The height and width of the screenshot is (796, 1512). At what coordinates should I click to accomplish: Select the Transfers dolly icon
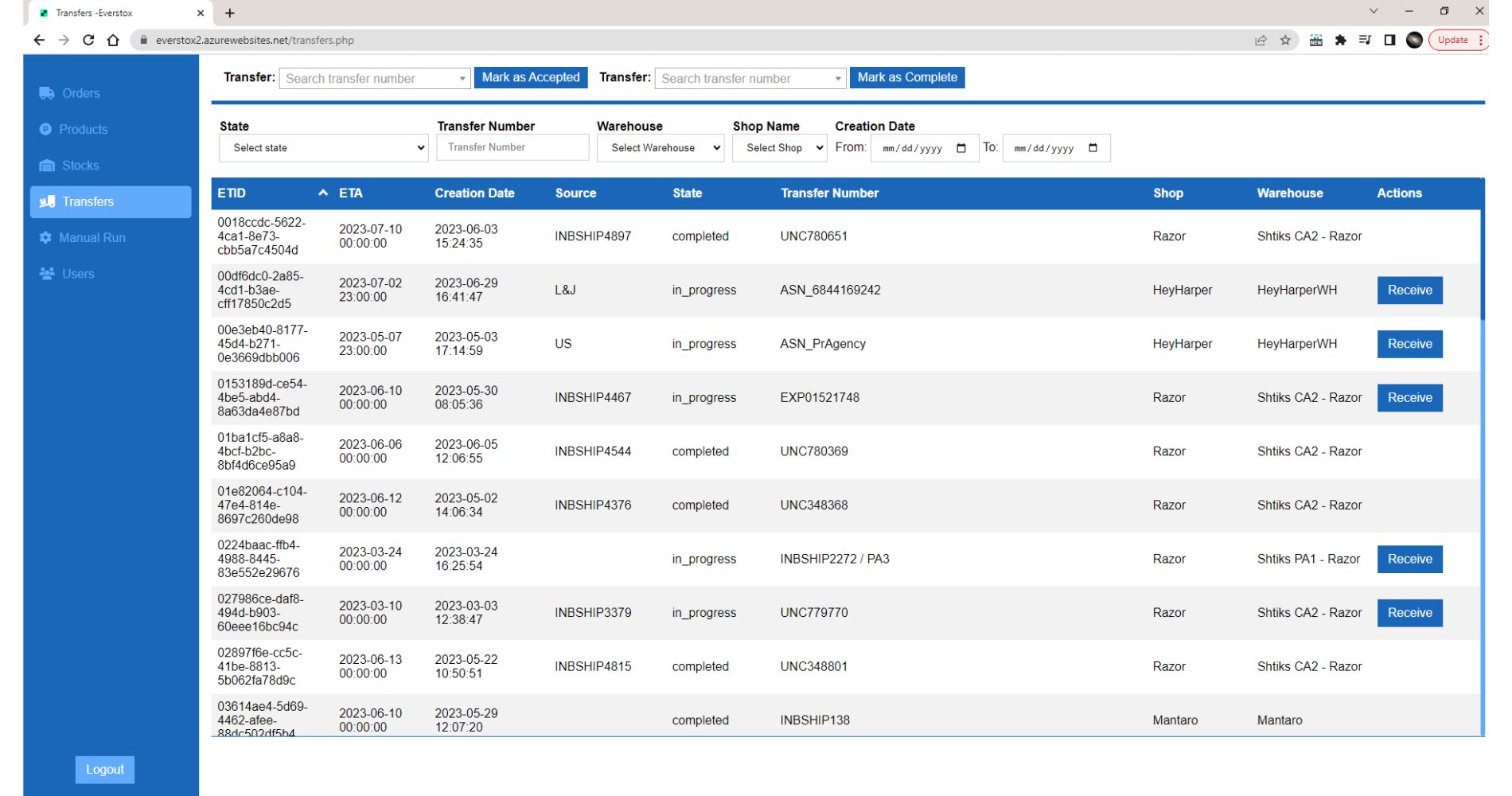[47, 201]
